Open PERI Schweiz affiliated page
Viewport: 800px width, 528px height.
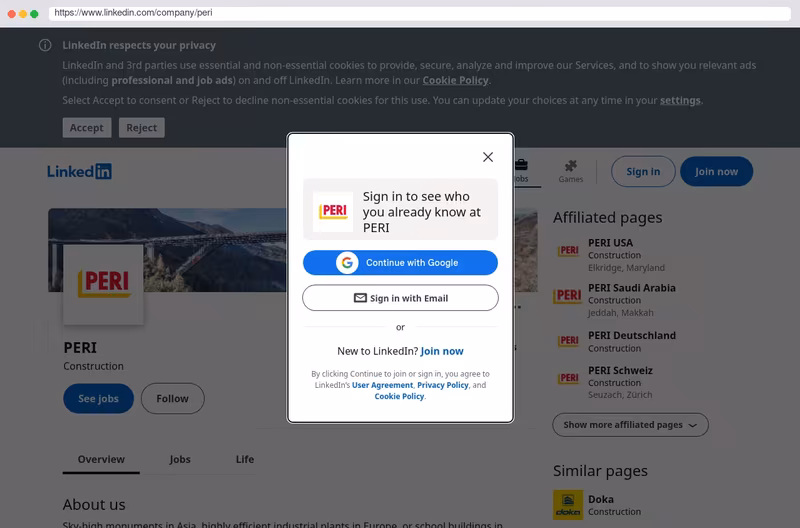[620, 370]
